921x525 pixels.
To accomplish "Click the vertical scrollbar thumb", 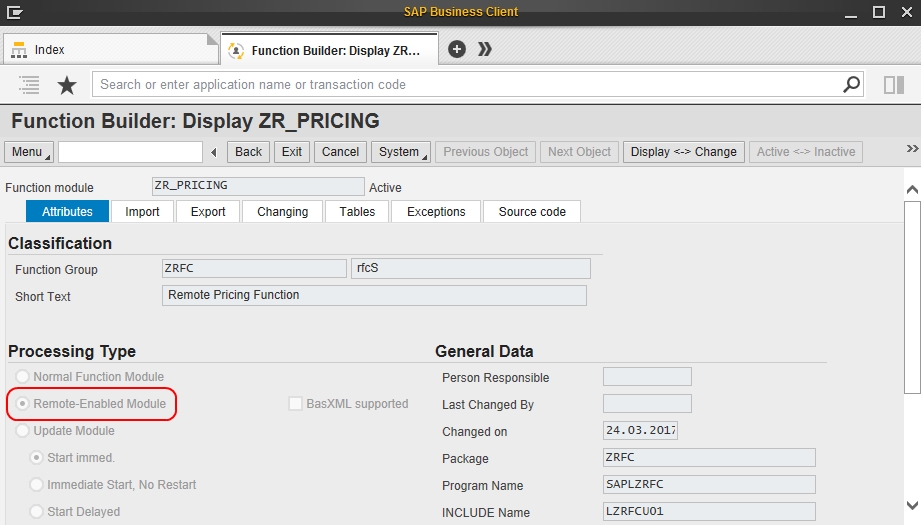I will tap(912, 297).
